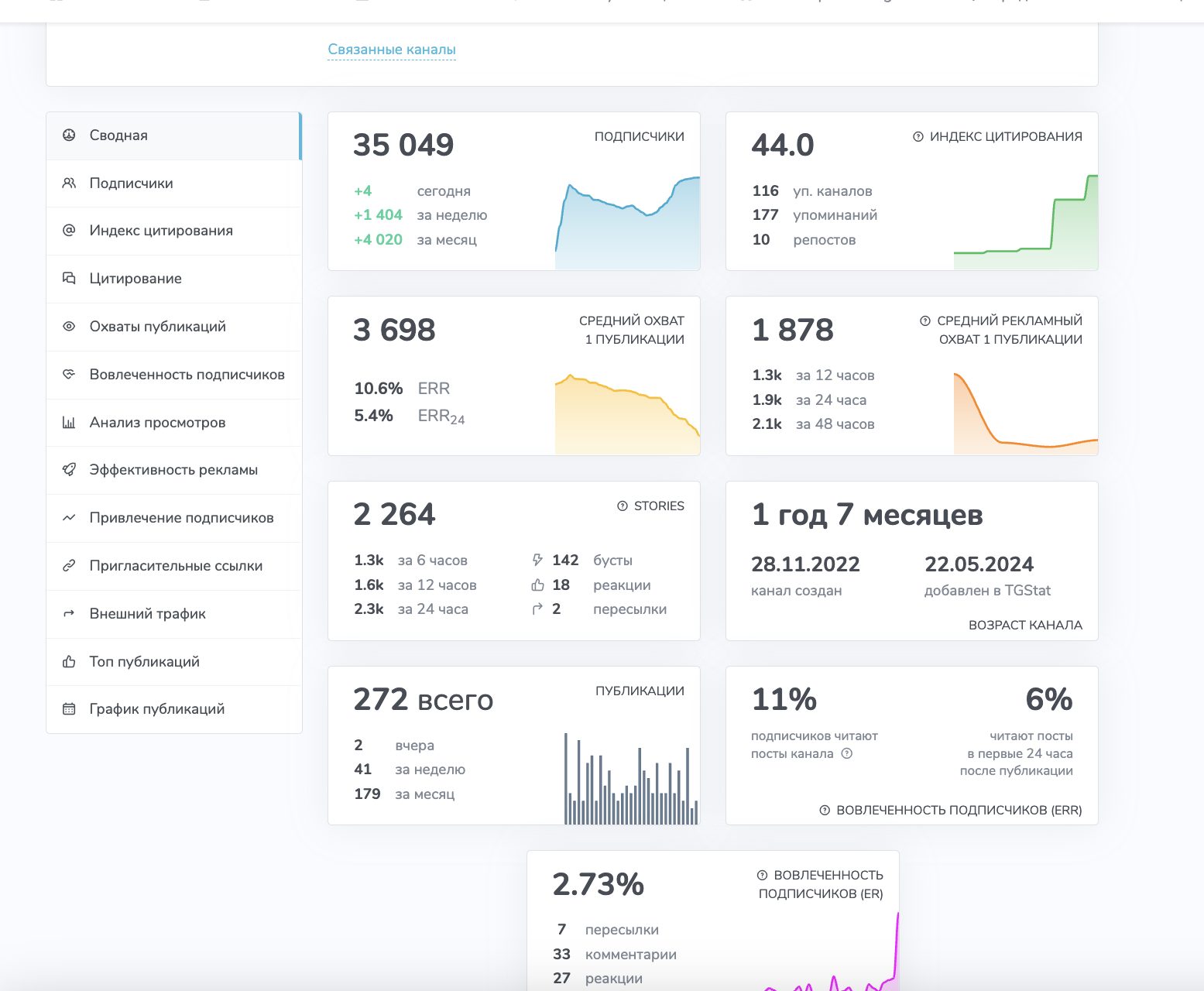Open Топ публикаций sidebar link
1204x991 pixels.
[173, 662]
